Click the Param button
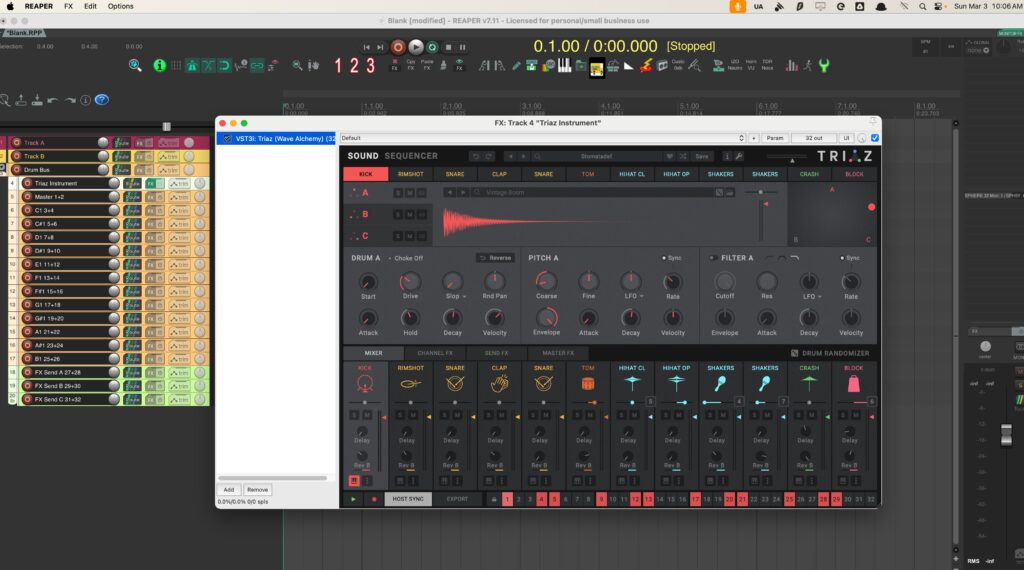Screen dimensions: 1024x570 coord(775,138)
